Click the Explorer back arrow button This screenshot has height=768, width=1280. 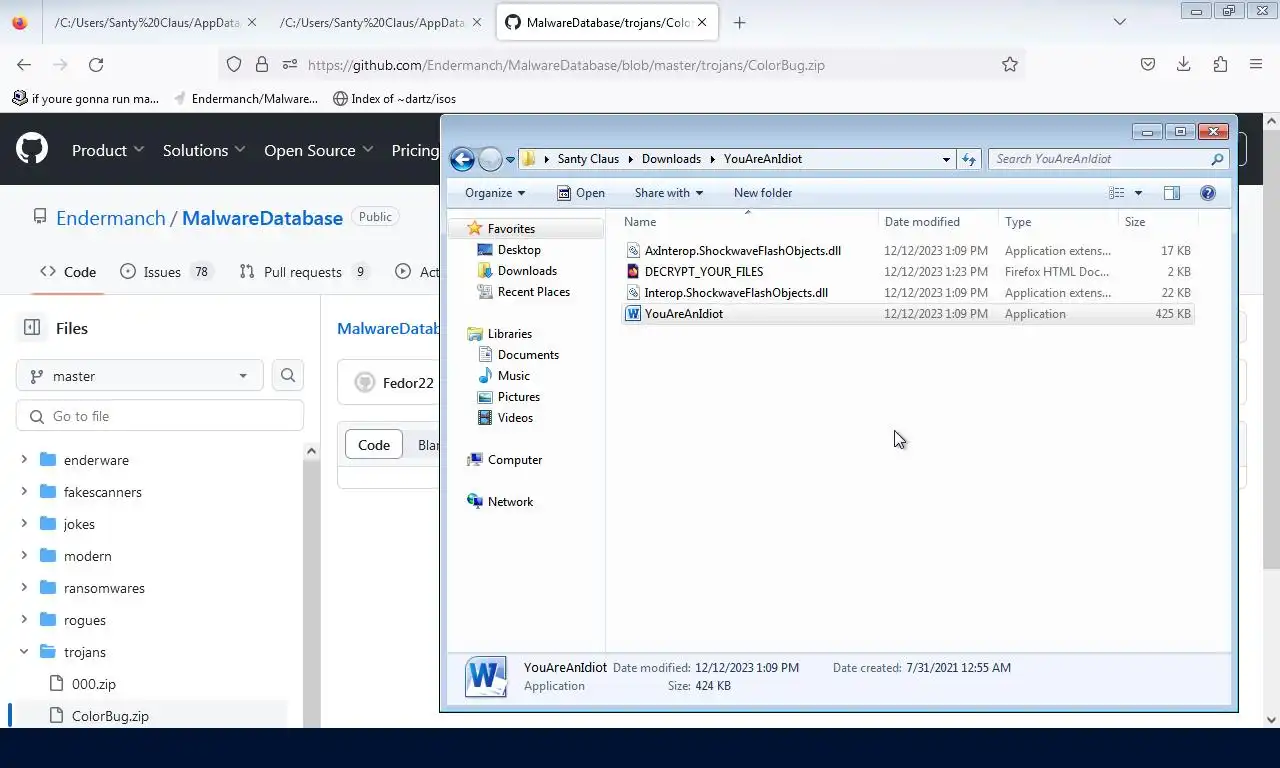(x=462, y=159)
